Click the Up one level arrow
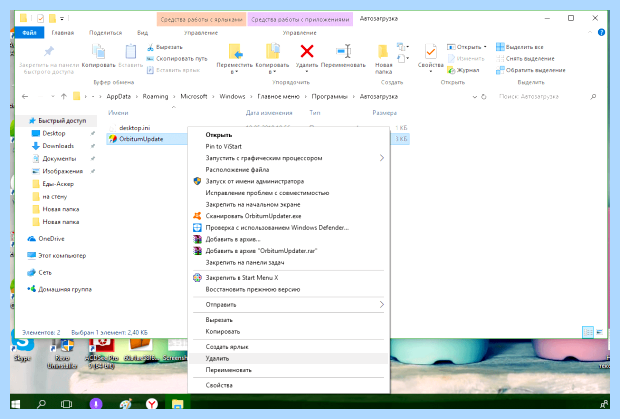Viewport: 620px width, 419px height. click(64, 96)
